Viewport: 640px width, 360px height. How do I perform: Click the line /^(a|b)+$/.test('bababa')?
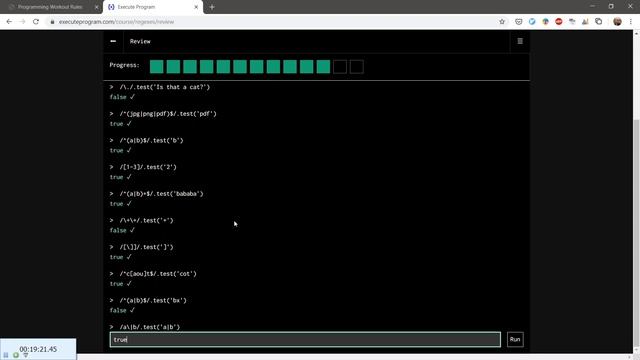pyautogui.click(x=161, y=194)
